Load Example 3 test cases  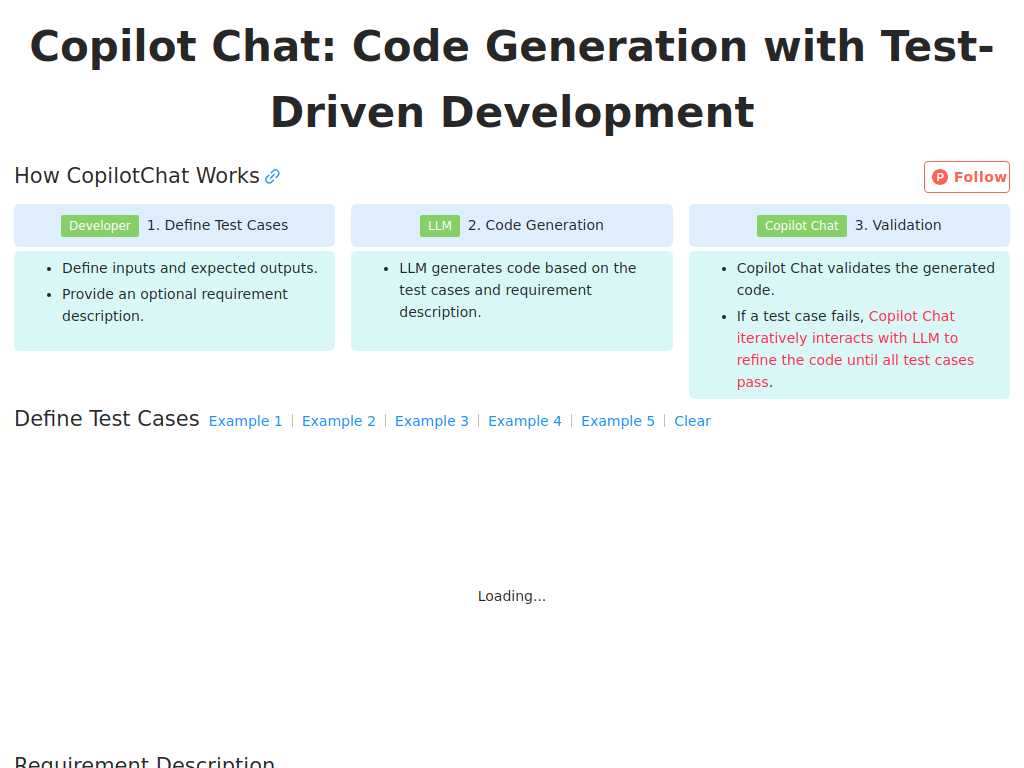click(x=432, y=421)
